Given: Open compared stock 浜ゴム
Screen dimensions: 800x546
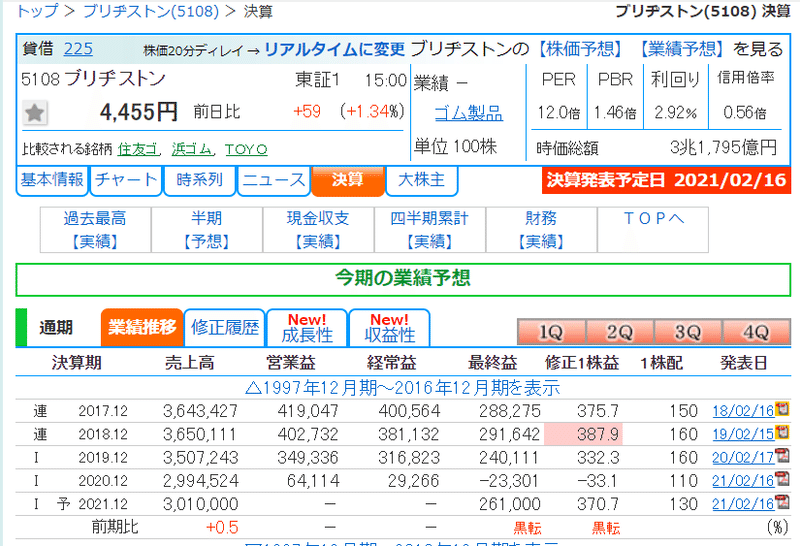Looking at the screenshot, I should pos(191,149).
